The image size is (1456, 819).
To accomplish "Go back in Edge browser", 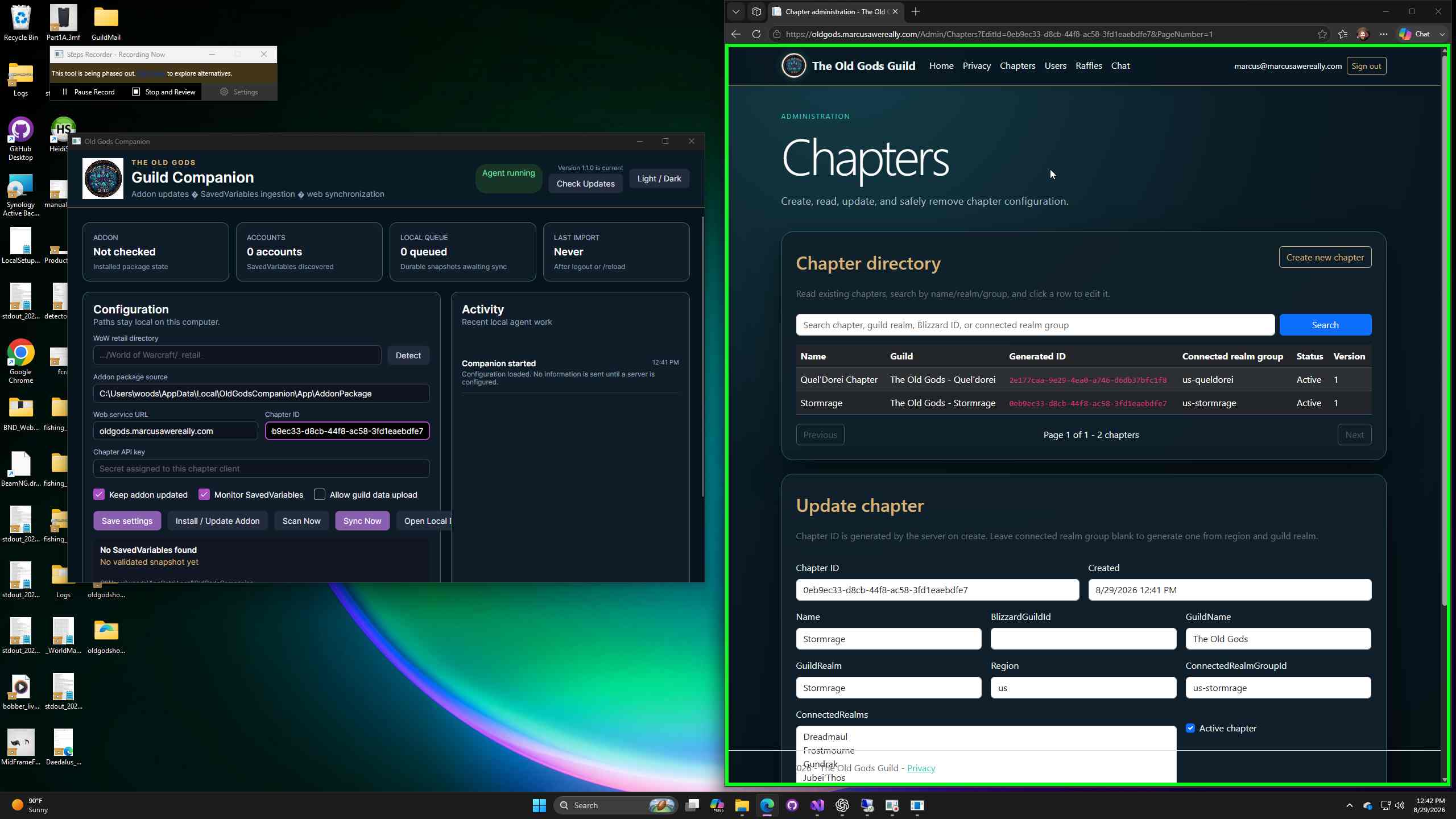I will [735, 34].
